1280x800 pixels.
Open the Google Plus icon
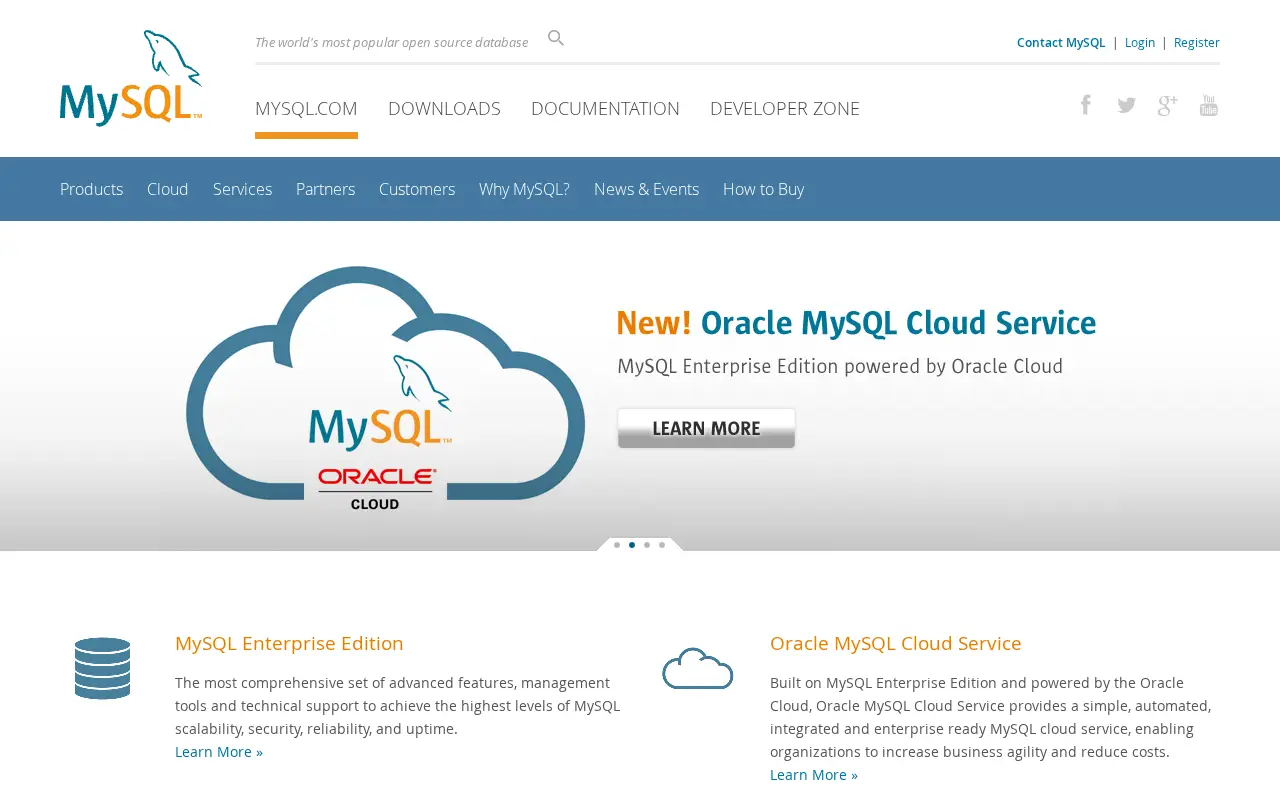[x=1167, y=105]
